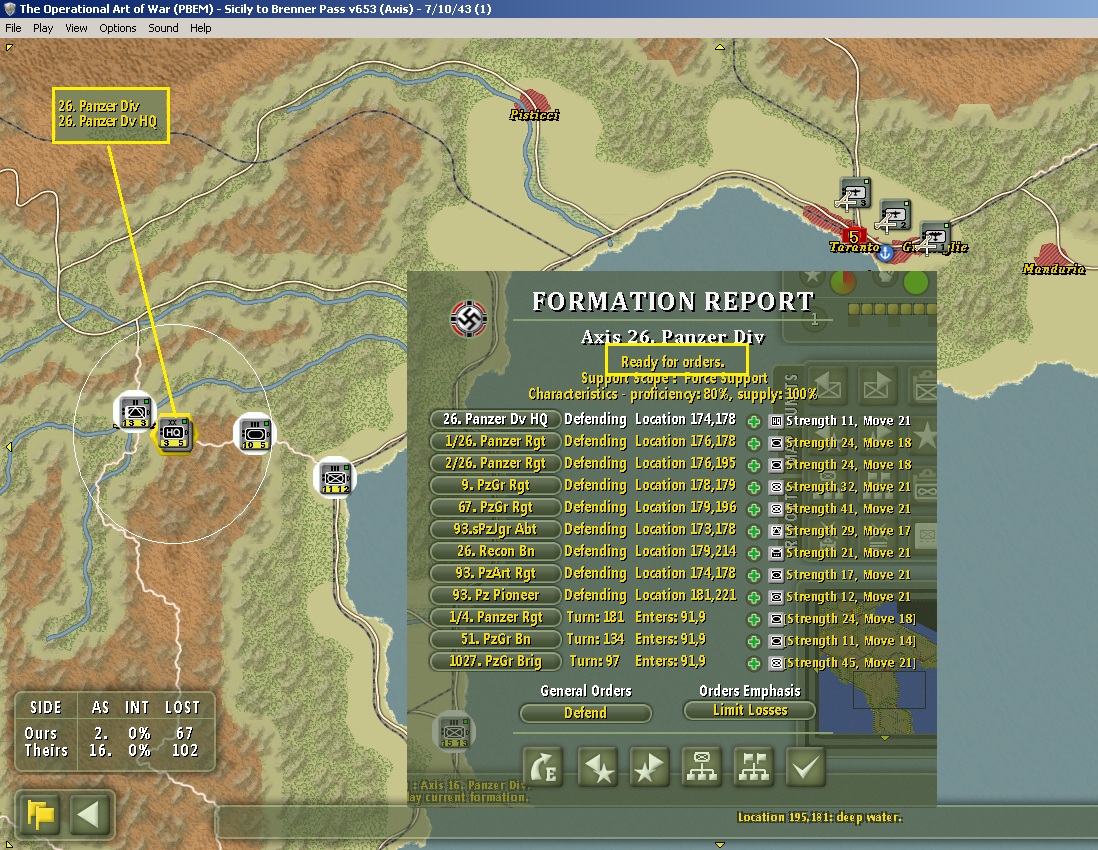Image resolution: width=1098 pixels, height=850 pixels.
Task: Click the red 5 marker at Taranto
Action: click(854, 237)
